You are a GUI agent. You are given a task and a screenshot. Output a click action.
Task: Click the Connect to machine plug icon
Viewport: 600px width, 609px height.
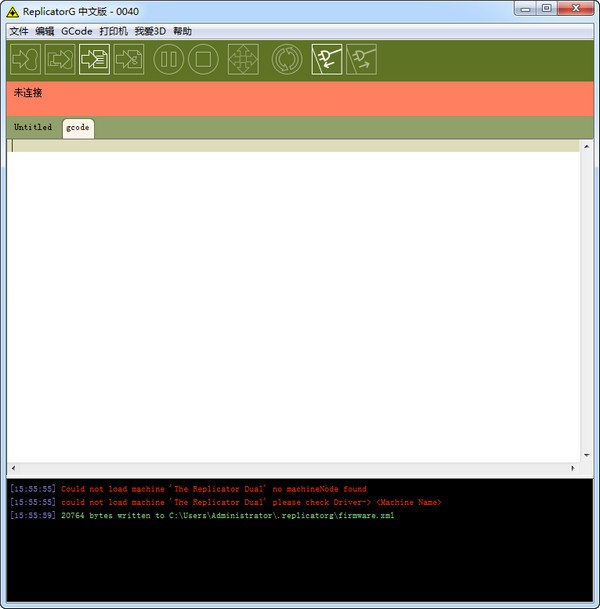[327, 60]
